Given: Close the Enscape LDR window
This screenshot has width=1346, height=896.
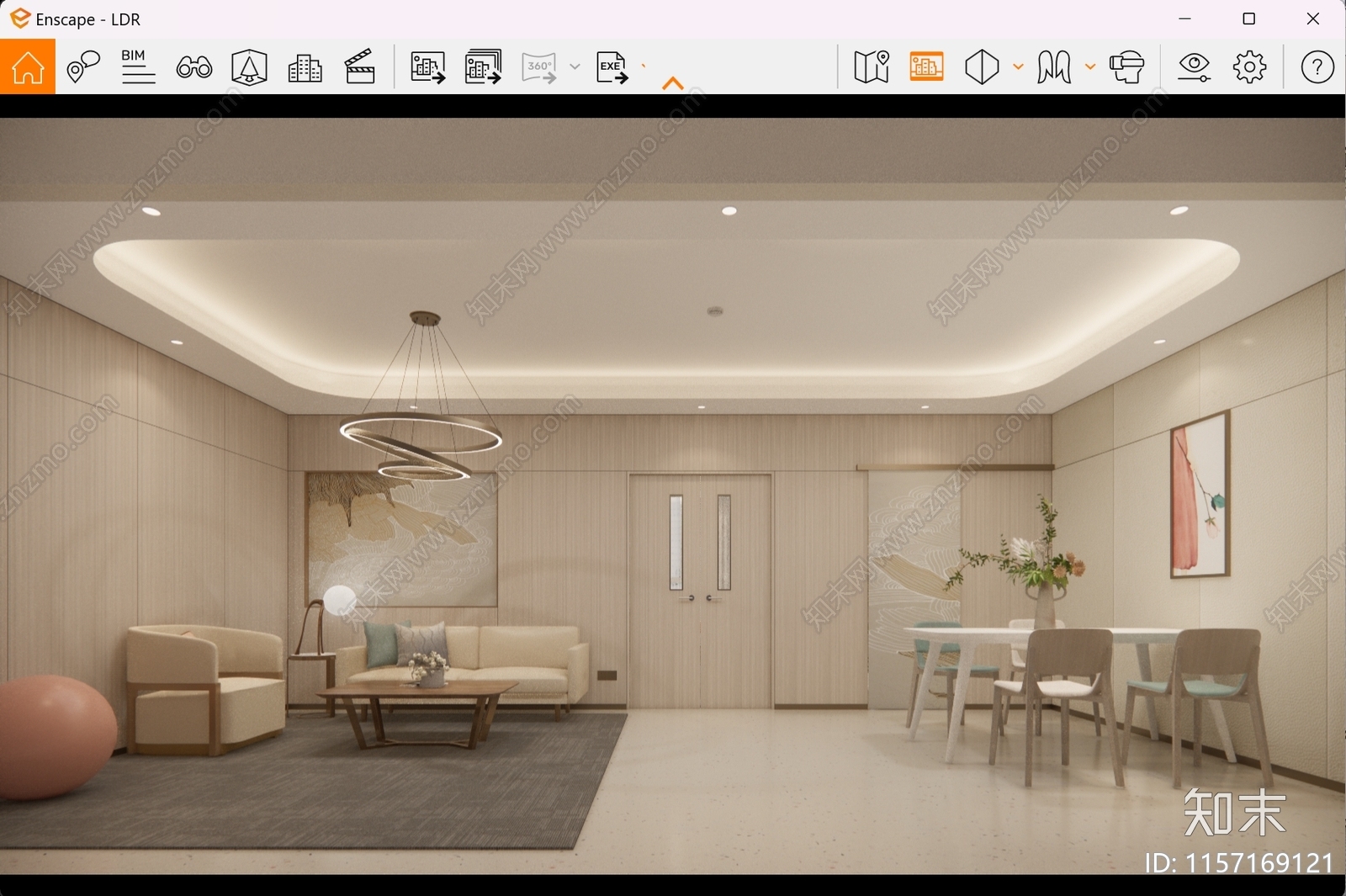Looking at the screenshot, I should coord(1313,19).
